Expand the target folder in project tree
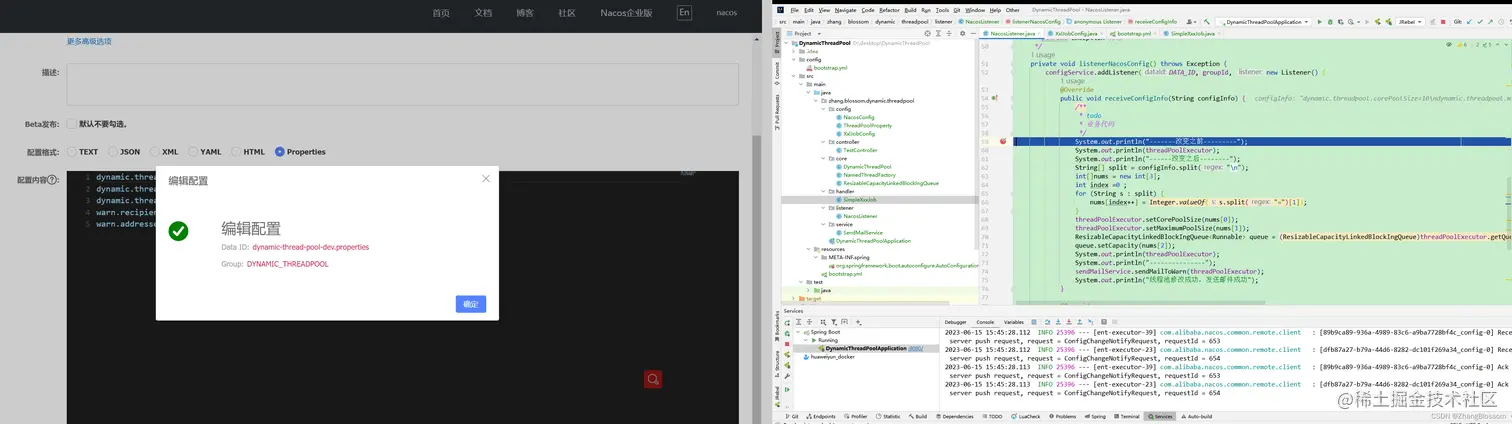This screenshot has height=424, width=1512. (x=794, y=298)
